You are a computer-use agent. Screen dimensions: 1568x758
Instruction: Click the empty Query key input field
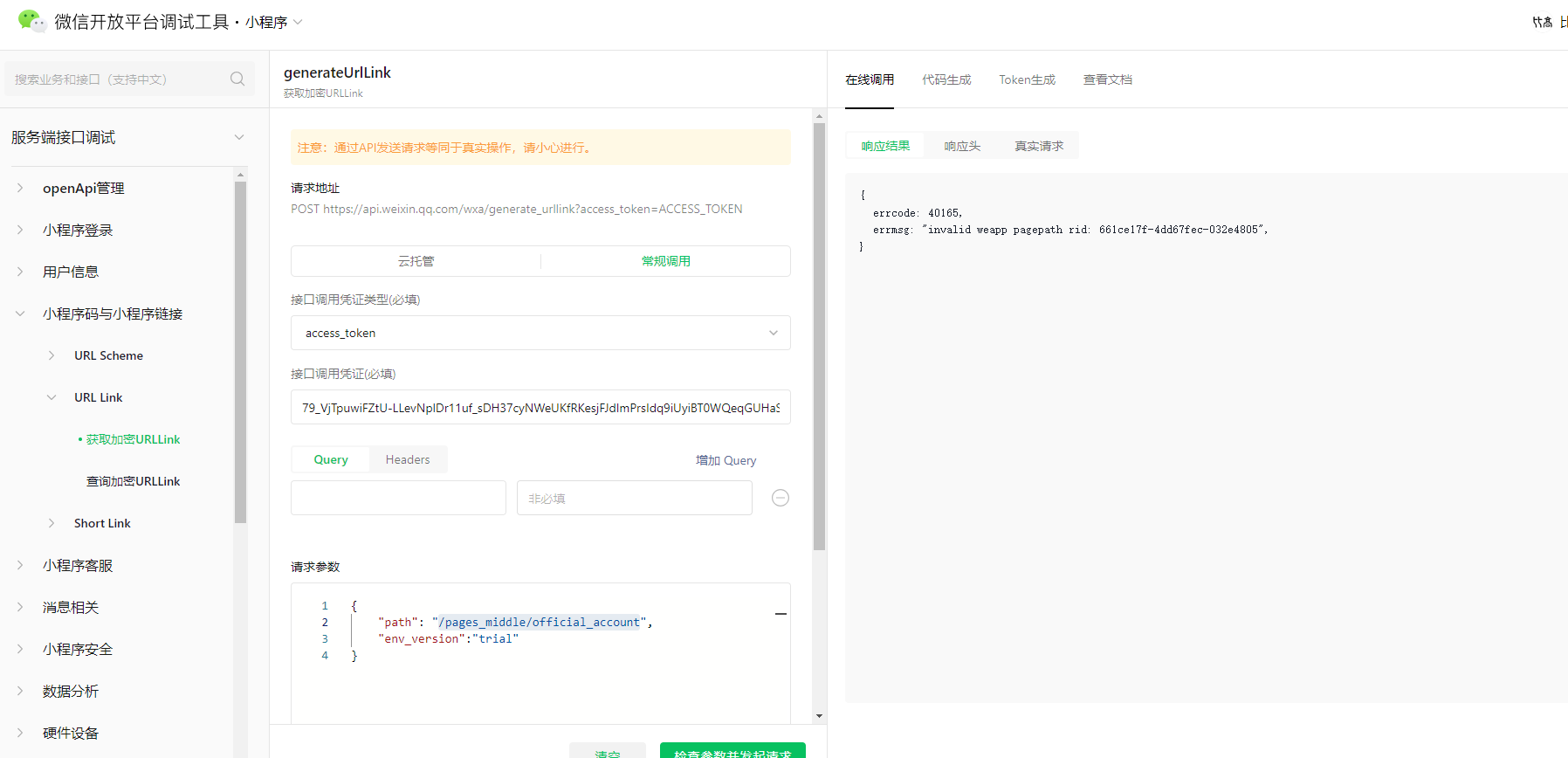click(398, 498)
